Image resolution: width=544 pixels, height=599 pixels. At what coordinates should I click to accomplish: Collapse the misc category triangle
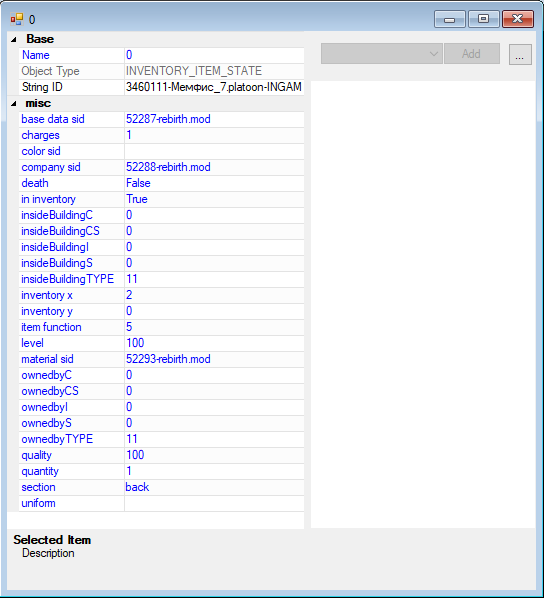click(14, 103)
